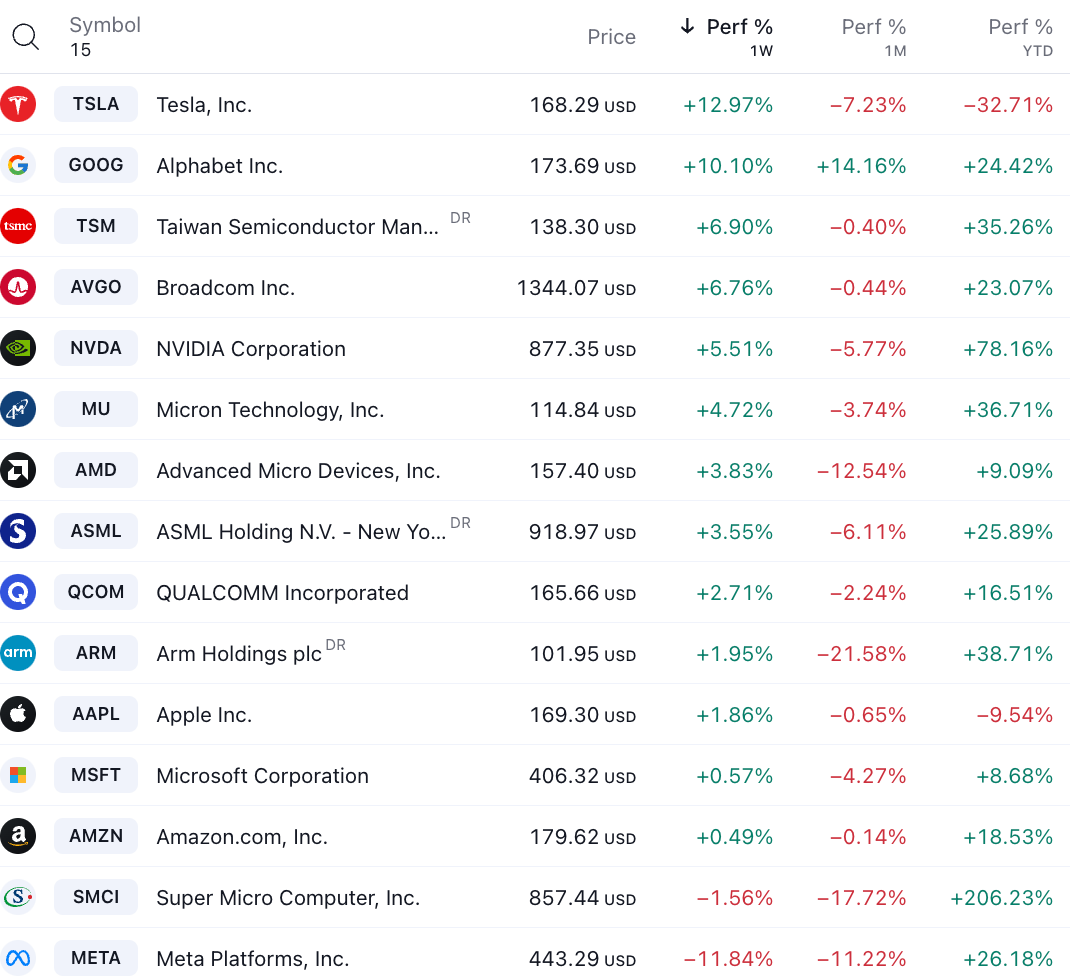Click the Meta infinity logo icon
The image size is (1070, 978).
(19, 958)
